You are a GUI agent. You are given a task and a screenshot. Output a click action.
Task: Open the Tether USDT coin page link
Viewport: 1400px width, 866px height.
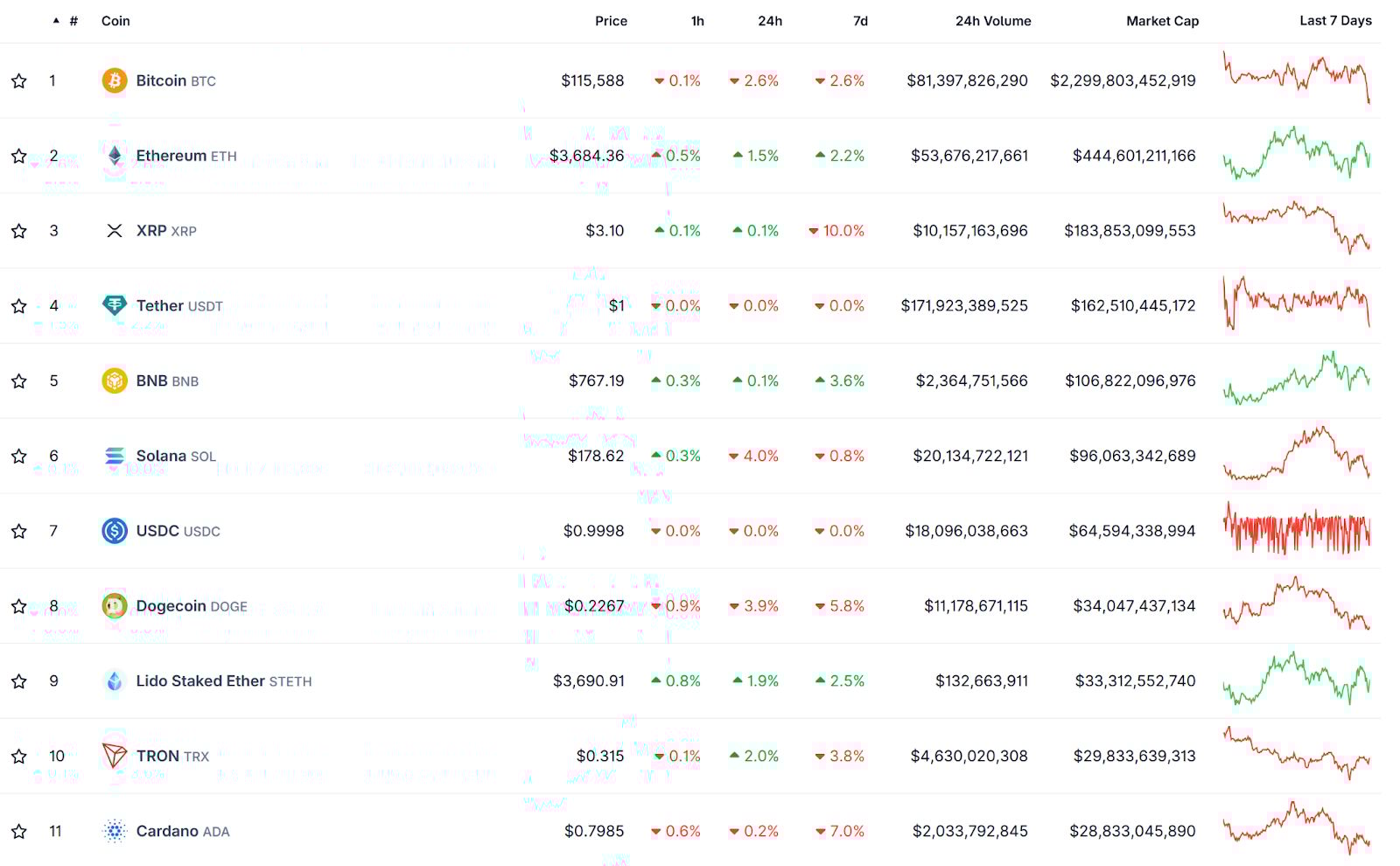click(x=179, y=305)
